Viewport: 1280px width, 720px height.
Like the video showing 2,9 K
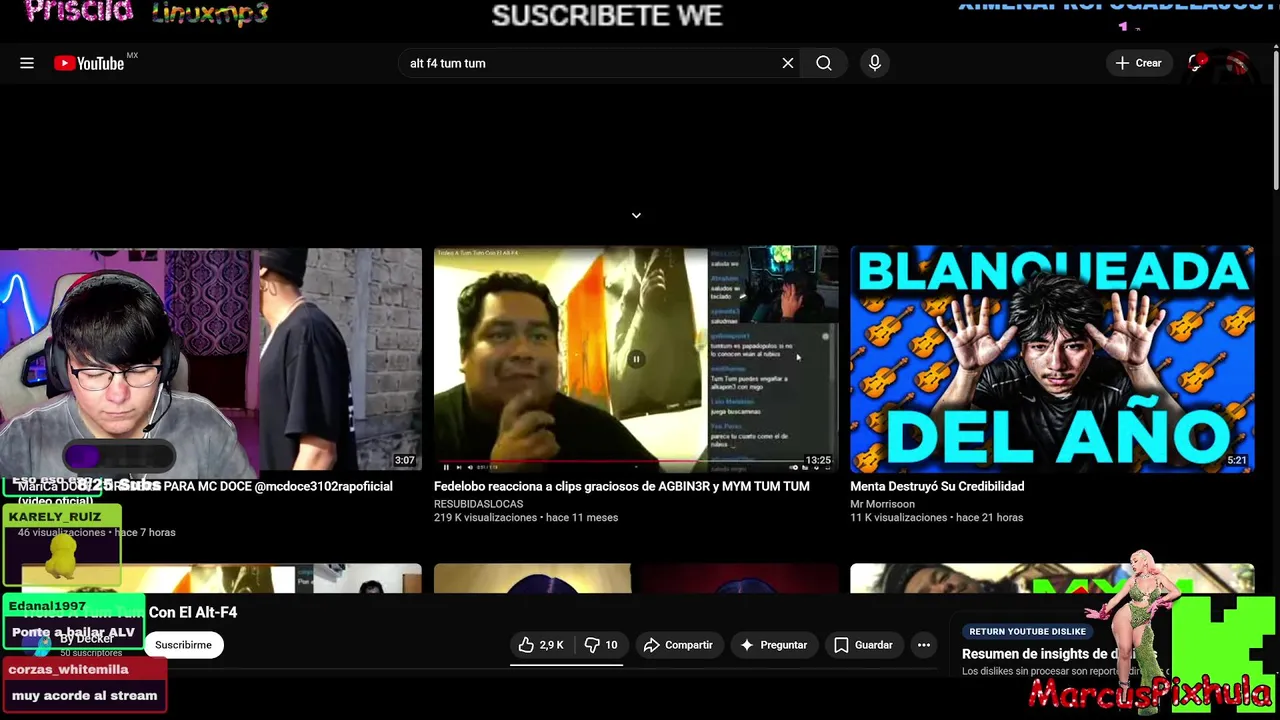click(540, 645)
